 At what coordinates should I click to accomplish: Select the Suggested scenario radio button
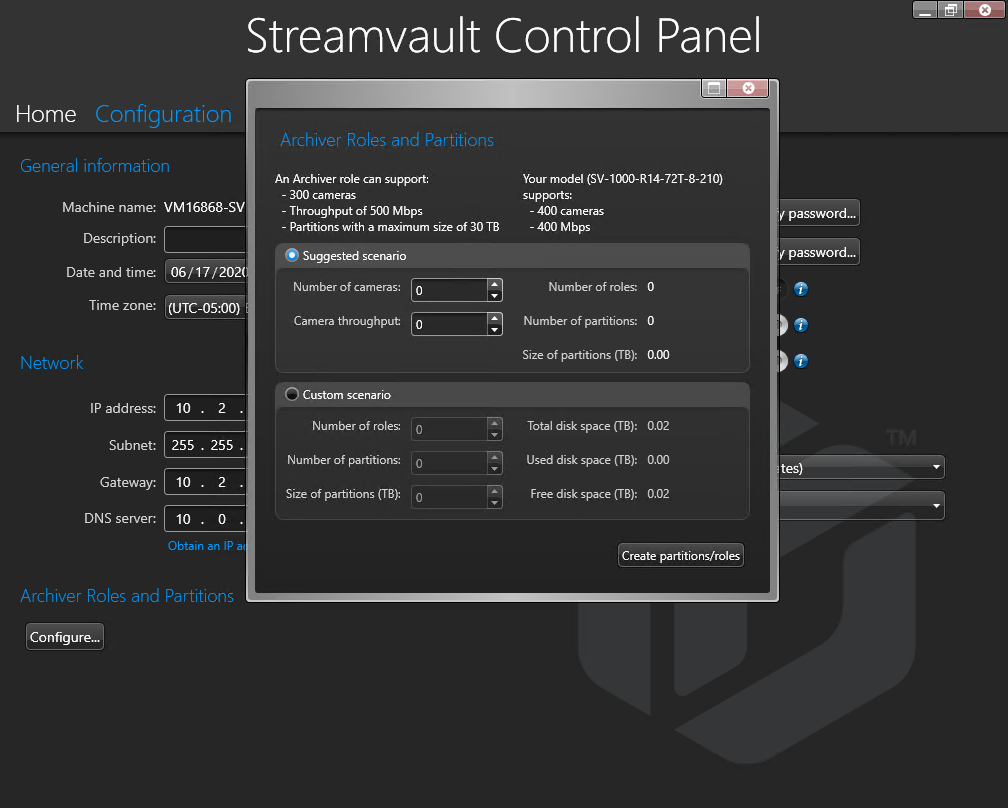pyautogui.click(x=292, y=255)
